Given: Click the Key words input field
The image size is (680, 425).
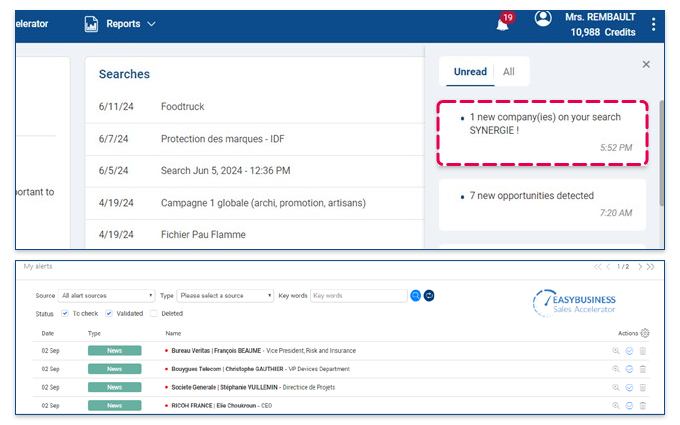Looking at the screenshot, I should click(x=358, y=296).
